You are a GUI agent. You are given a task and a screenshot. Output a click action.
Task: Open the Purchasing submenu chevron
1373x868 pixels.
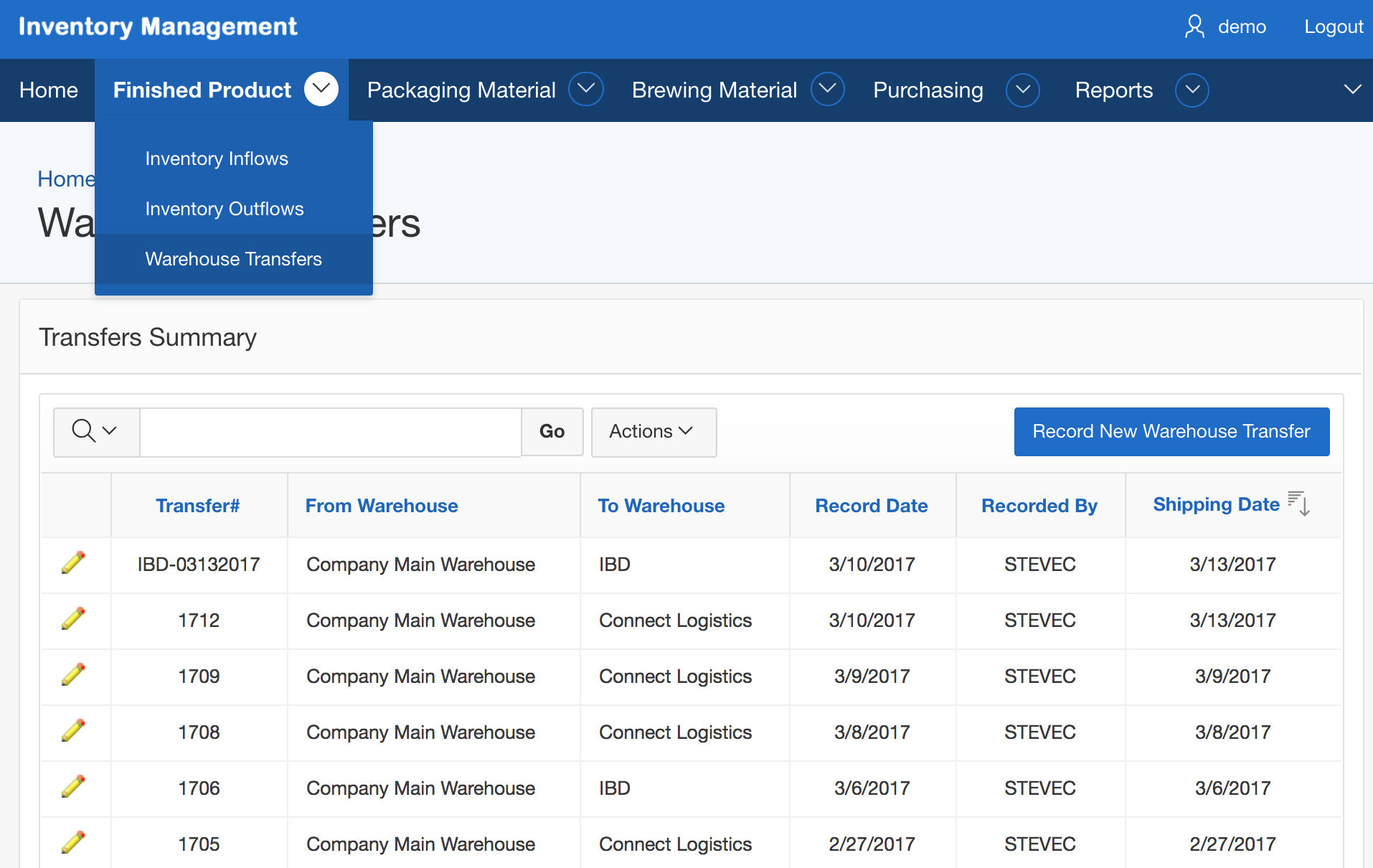[x=1023, y=90]
